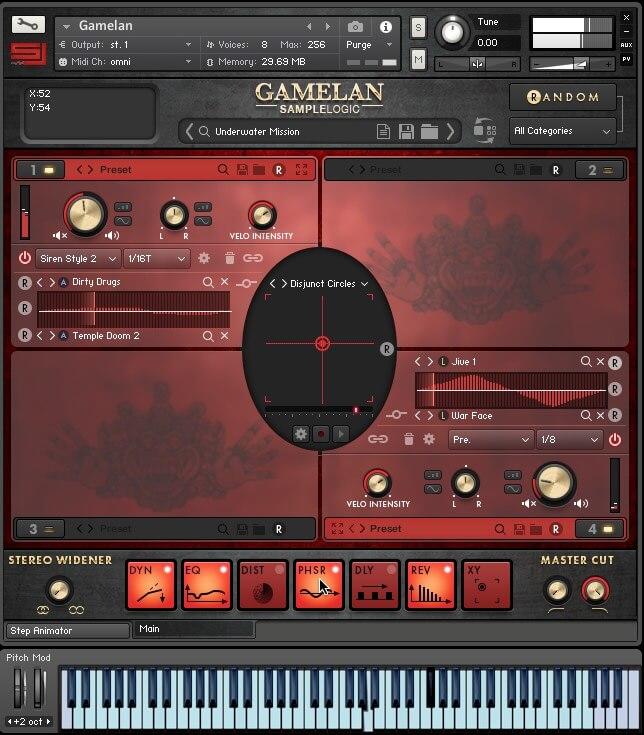Toggle the Solo S button

418,27
